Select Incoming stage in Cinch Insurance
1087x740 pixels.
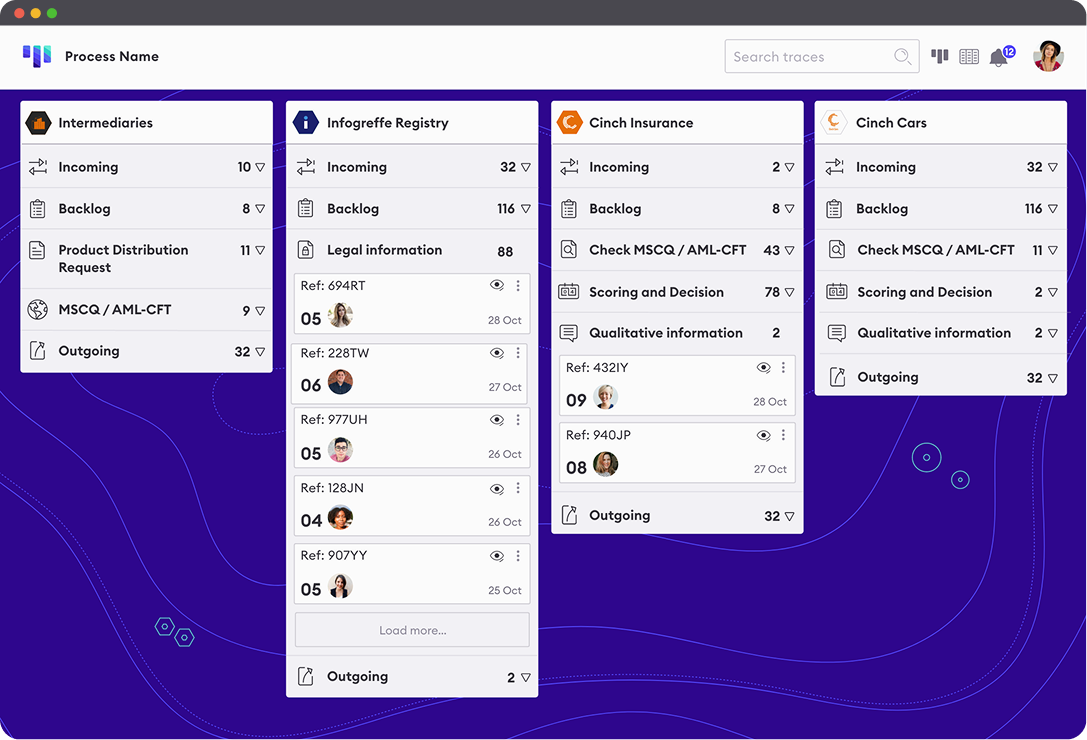(677, 167)
